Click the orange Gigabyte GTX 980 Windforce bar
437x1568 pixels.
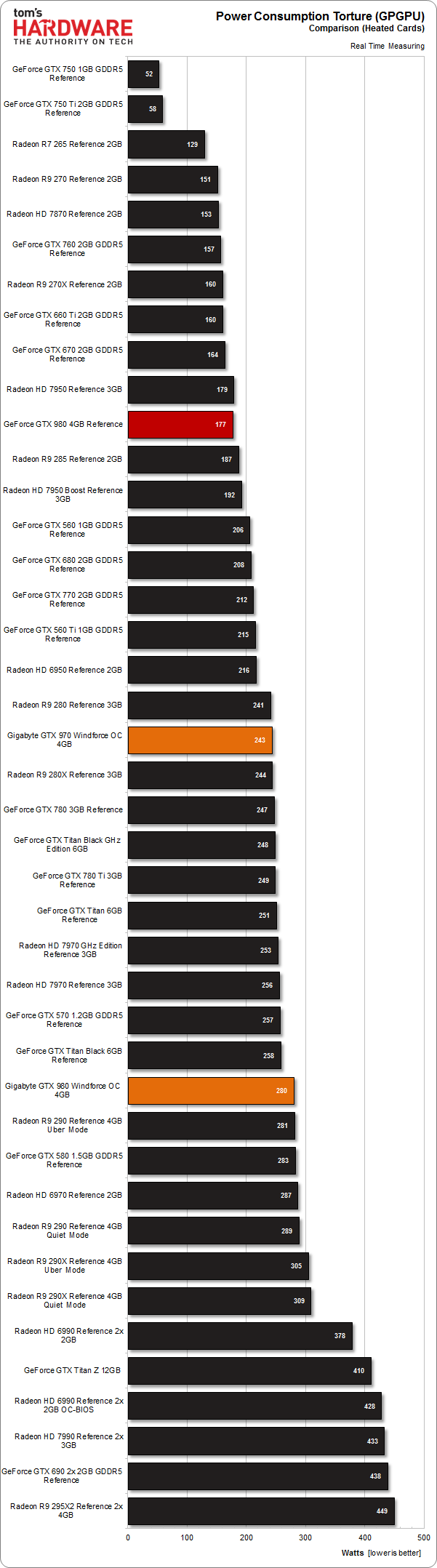coord(211,1091)
